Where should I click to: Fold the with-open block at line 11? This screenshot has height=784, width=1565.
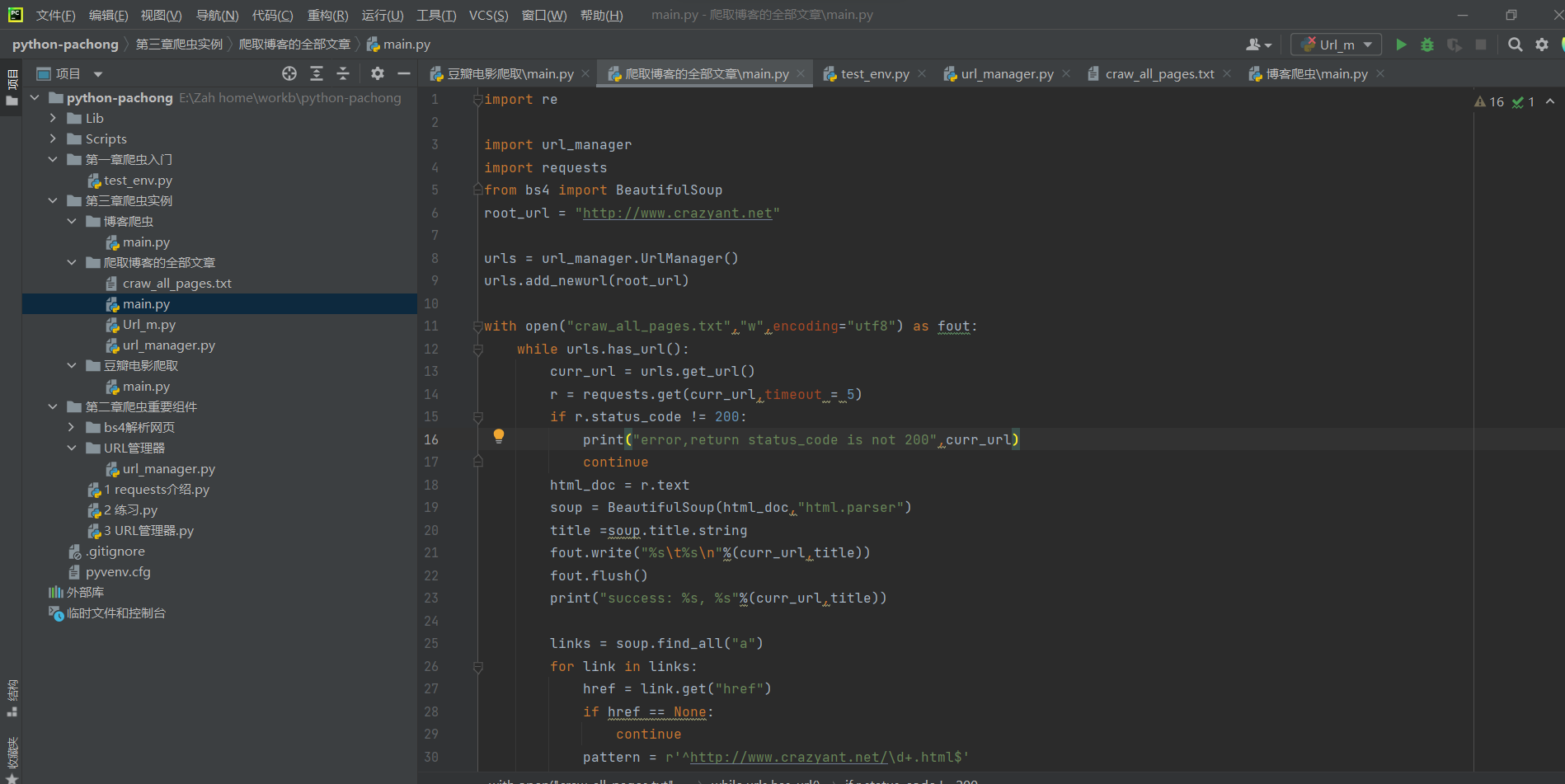click(477, 326)
